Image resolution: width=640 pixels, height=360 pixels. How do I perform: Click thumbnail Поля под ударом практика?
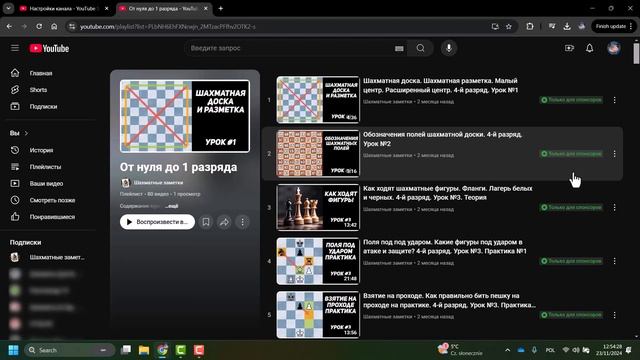(x=318, y=261)
